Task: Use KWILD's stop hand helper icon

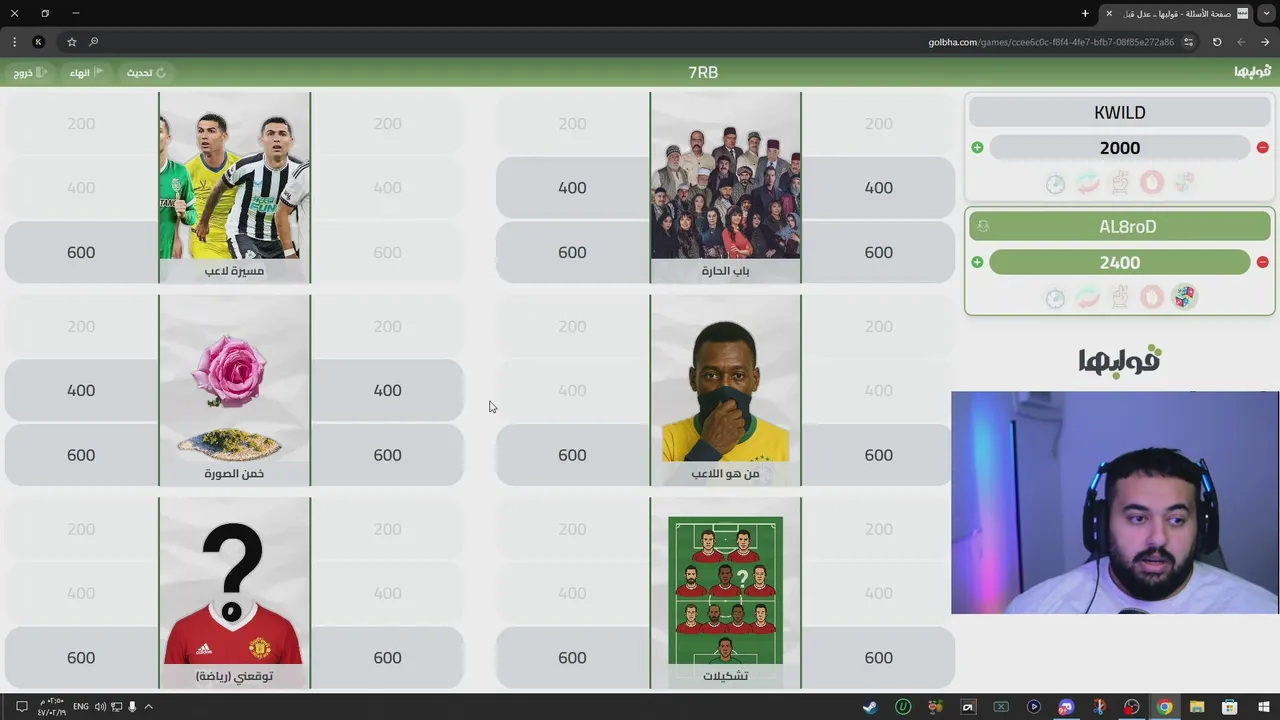Action: [1152, 182]
